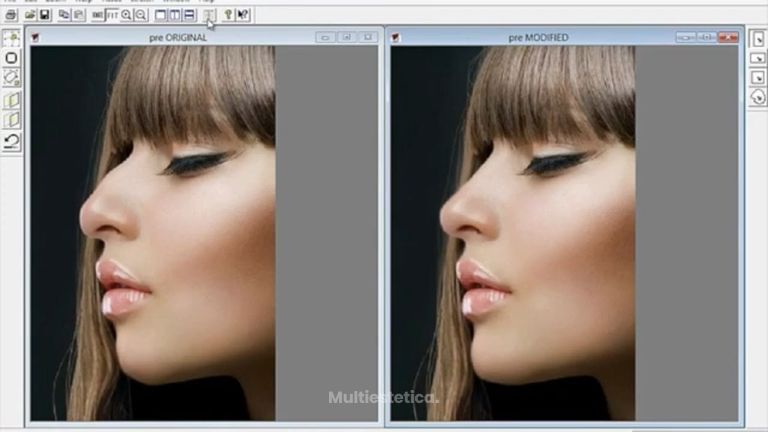Select the side-by-side window layout icon

[175, 15]
